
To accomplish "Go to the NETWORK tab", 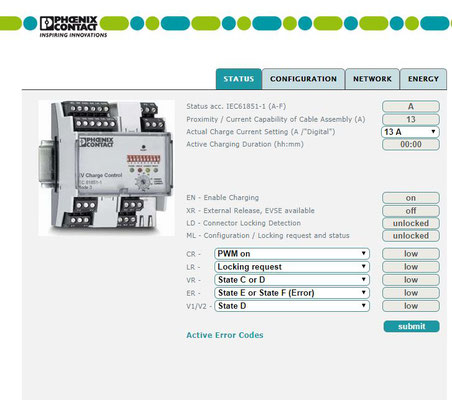I will pos(372,79).
